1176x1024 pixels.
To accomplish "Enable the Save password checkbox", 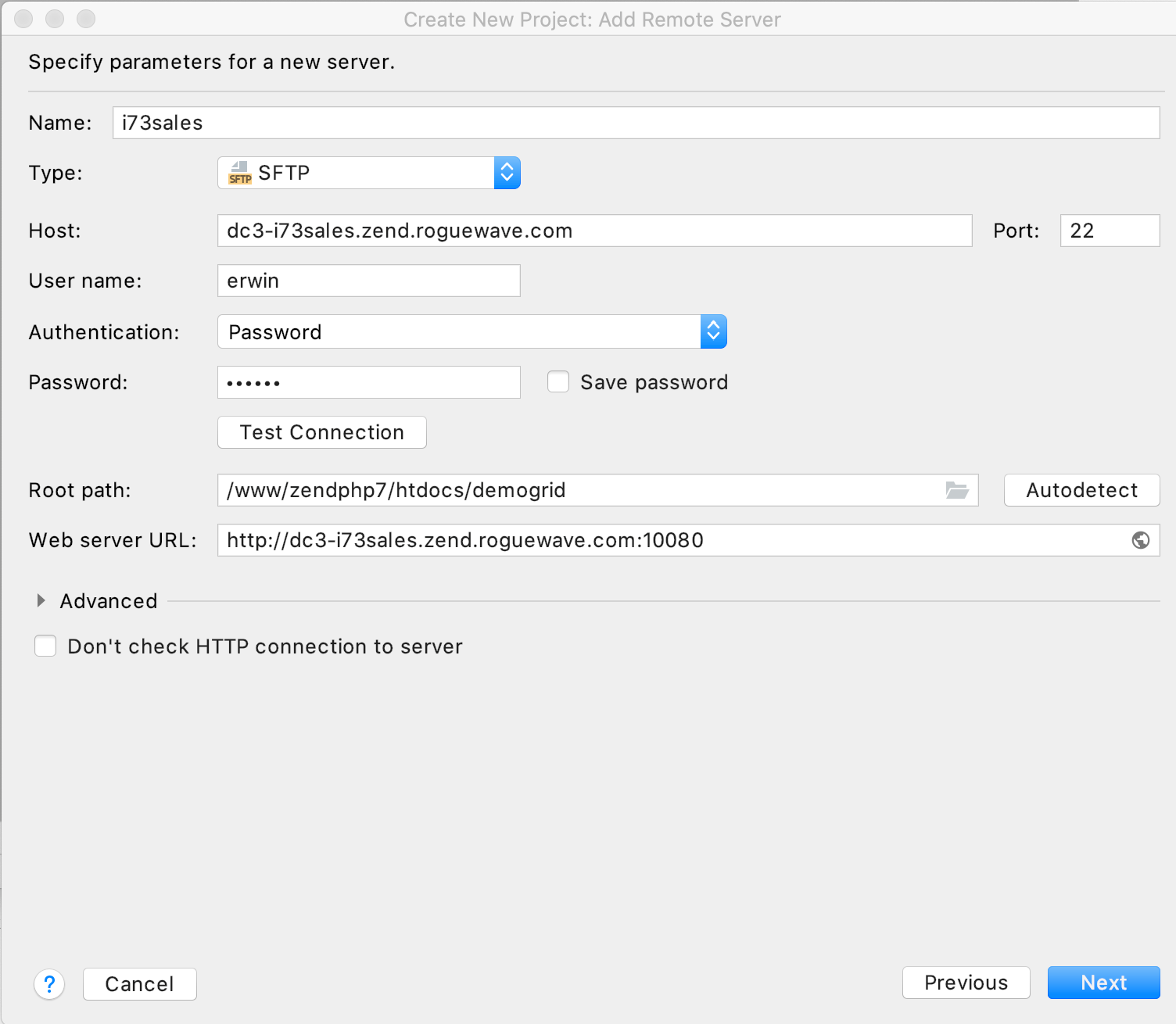I will click(558, 381).
